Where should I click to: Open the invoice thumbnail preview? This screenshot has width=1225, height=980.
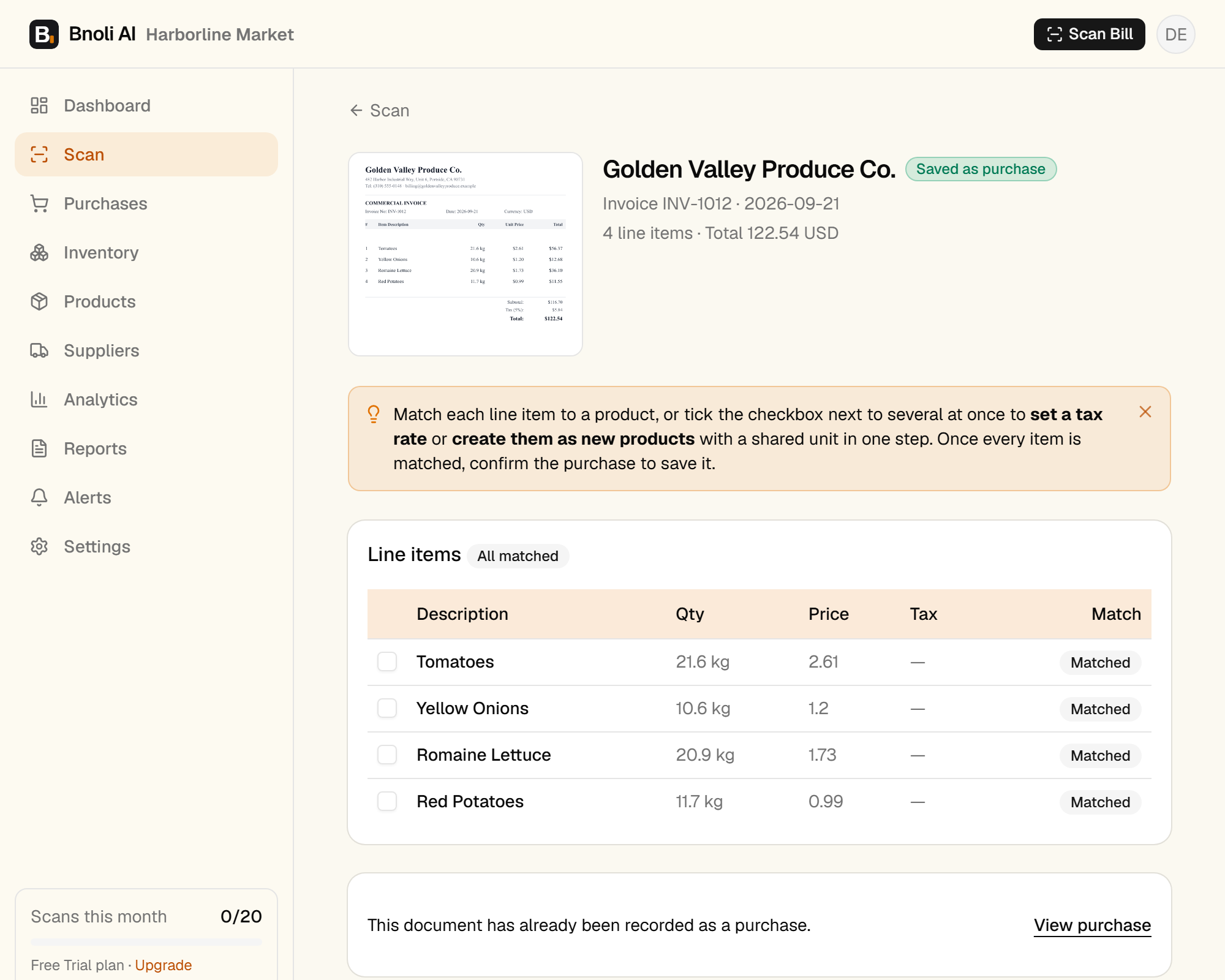[x=466, y=254]
